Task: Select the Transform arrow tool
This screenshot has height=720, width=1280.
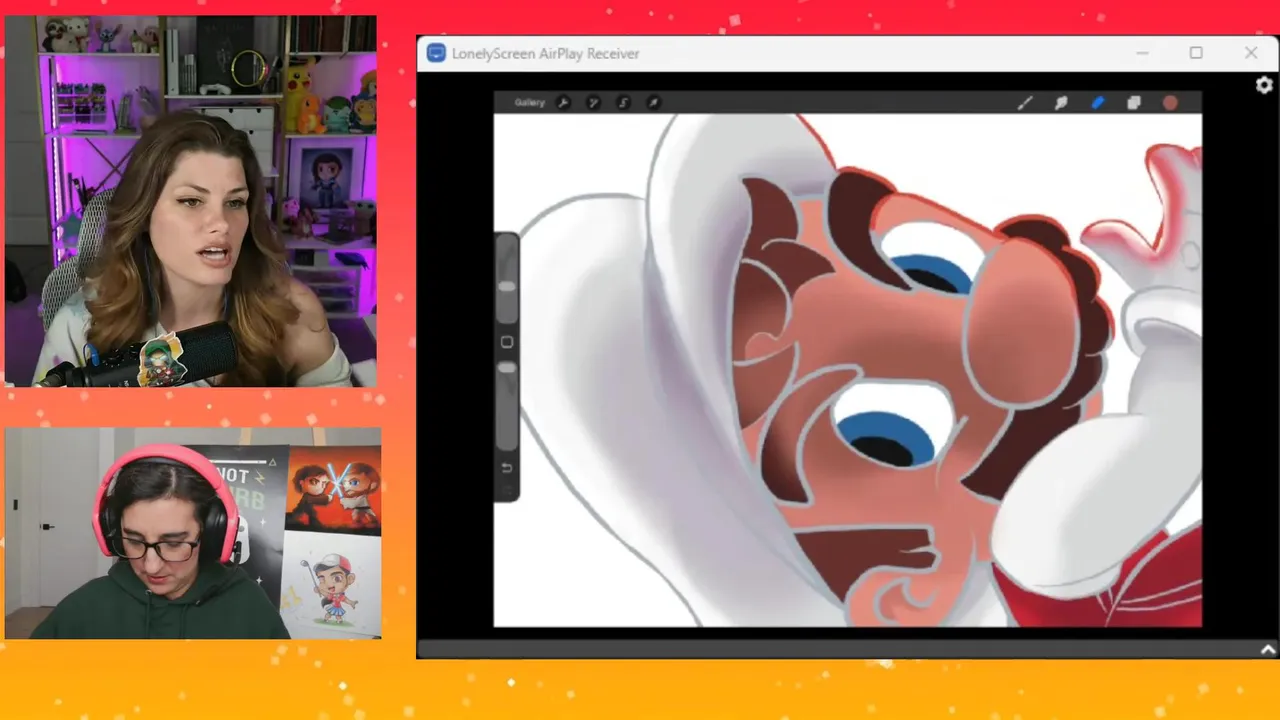Action: click(x=653, y=102)
